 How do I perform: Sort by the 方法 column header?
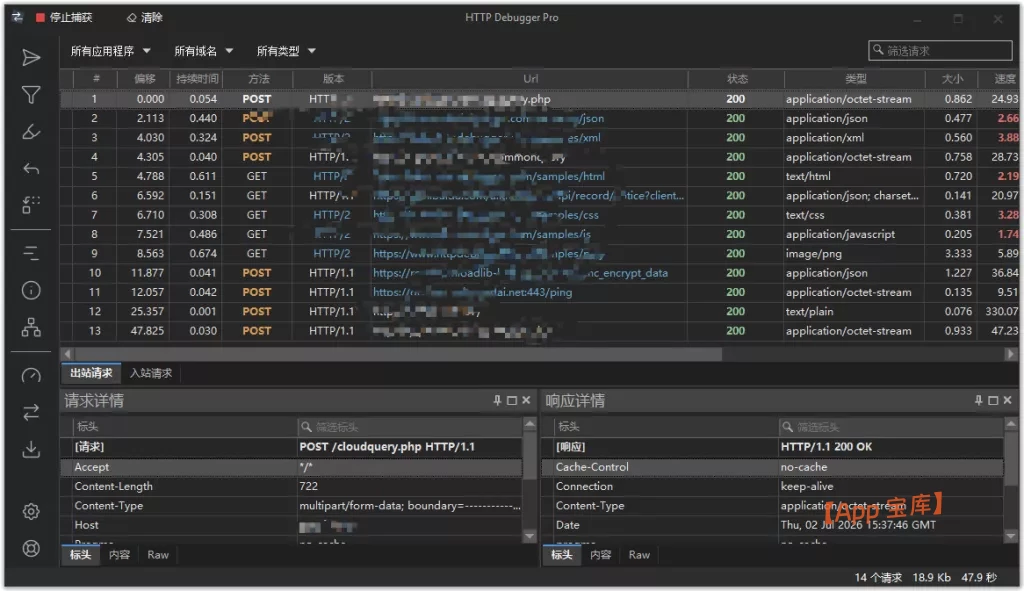pyautogui.click(x=258, y=79)
